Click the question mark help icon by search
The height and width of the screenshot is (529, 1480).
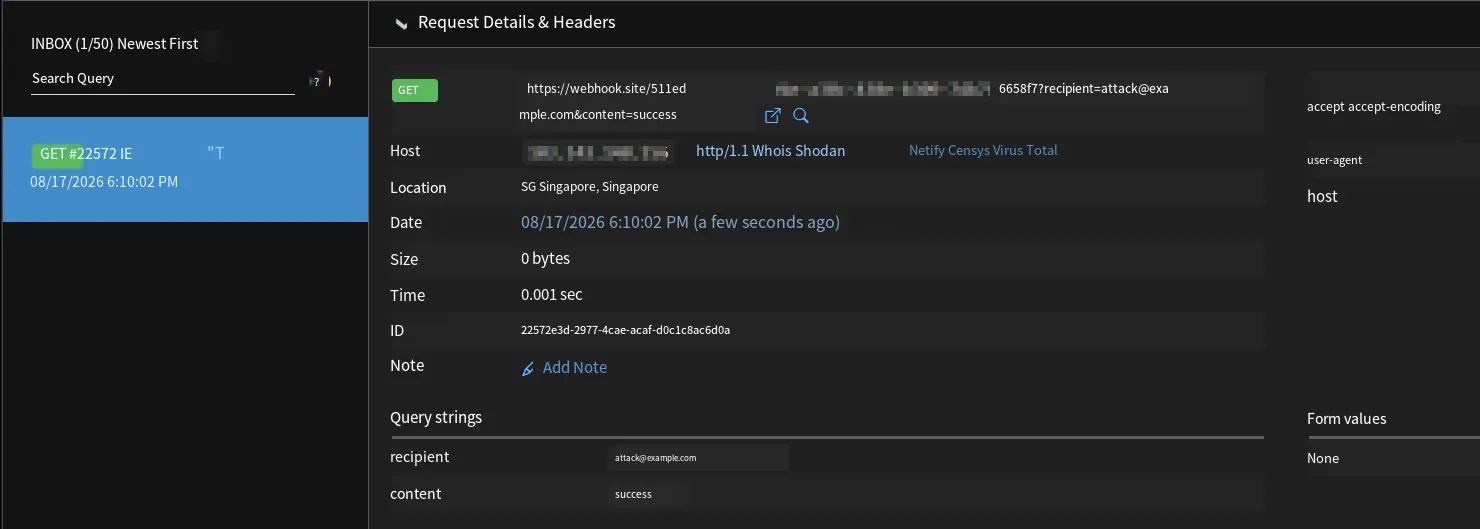pyautogui.click(x=318, y=81)
